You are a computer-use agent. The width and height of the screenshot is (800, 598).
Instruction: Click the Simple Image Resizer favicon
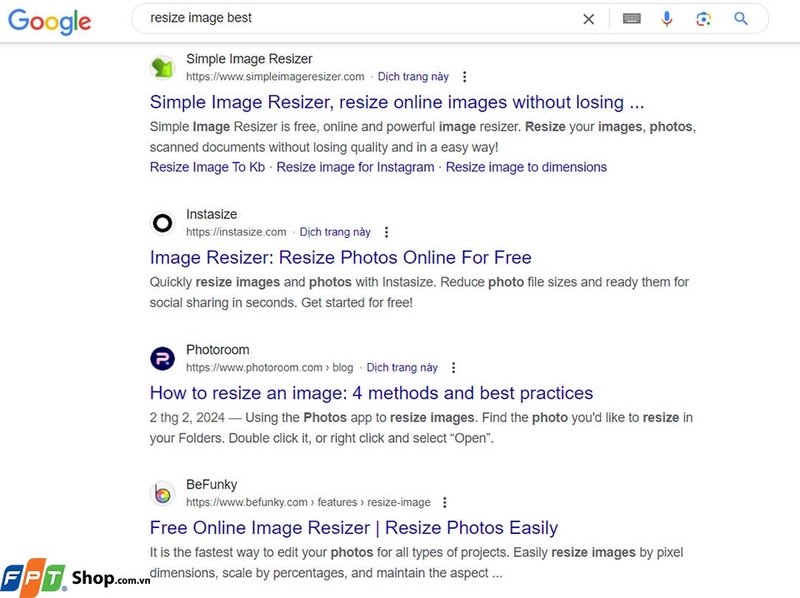[x=163, y=67]
